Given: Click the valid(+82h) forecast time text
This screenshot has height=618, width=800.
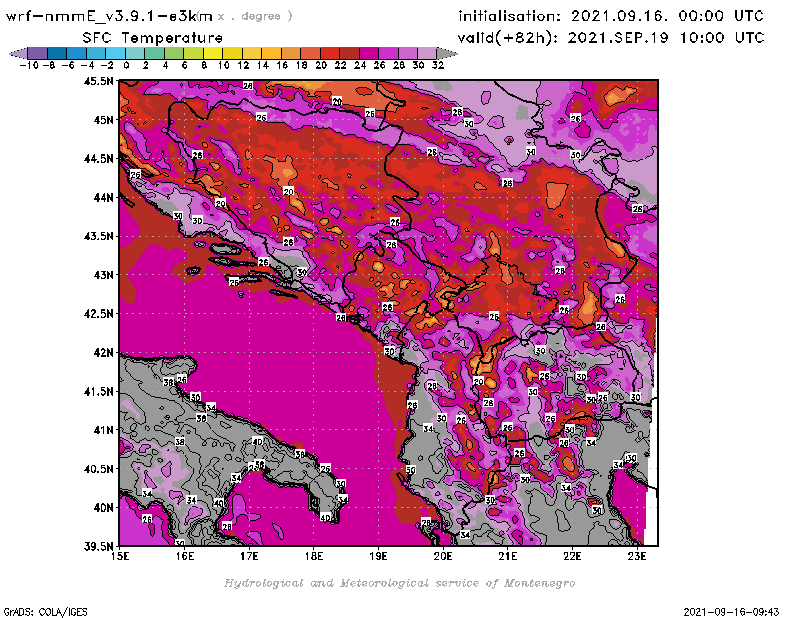Looking at the screenshot, I should tap(611, 38).
